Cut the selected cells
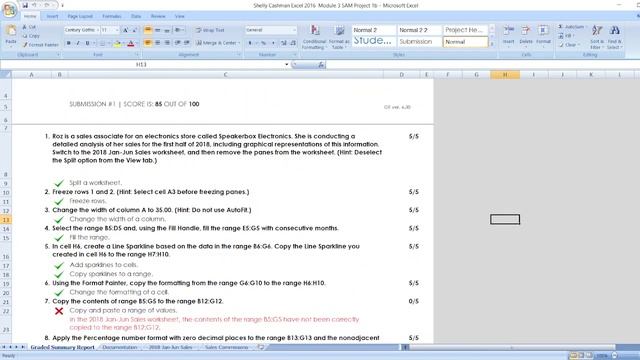 (x=29, y=27)
